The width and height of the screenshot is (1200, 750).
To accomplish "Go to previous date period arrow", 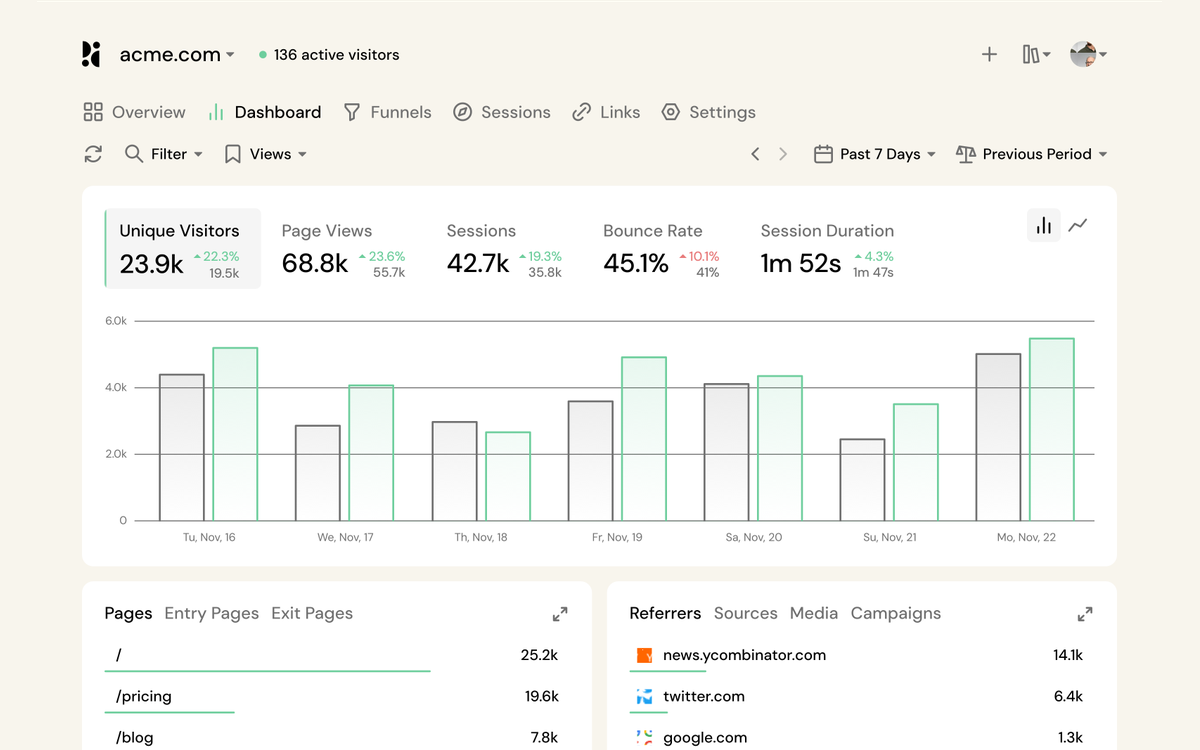I will [755, 154].
